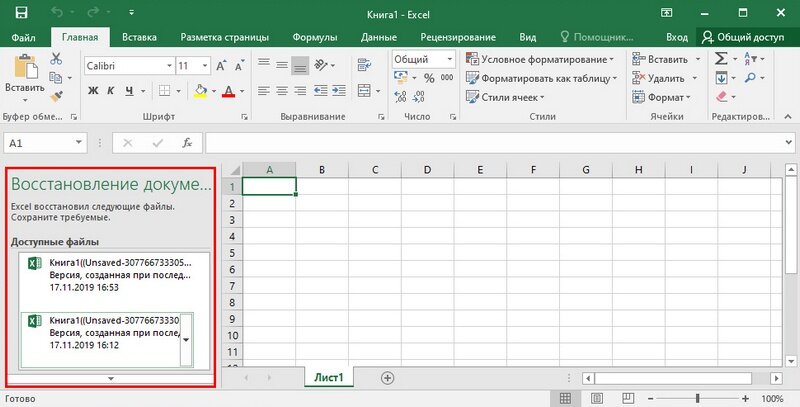Switch to the Данные tab
Image resolution: width=800 pixels, height=407 pixels.
379,37
